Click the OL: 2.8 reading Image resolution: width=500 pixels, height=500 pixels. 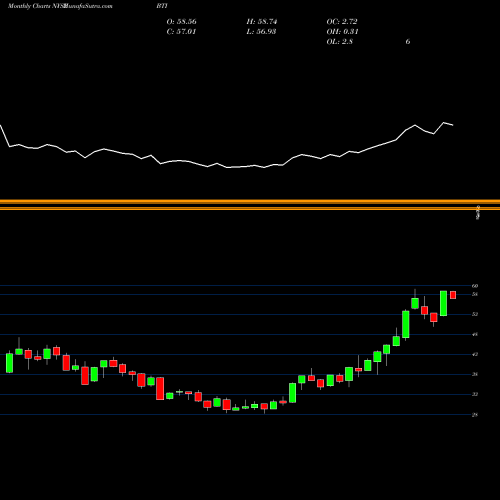click(339, 42)
